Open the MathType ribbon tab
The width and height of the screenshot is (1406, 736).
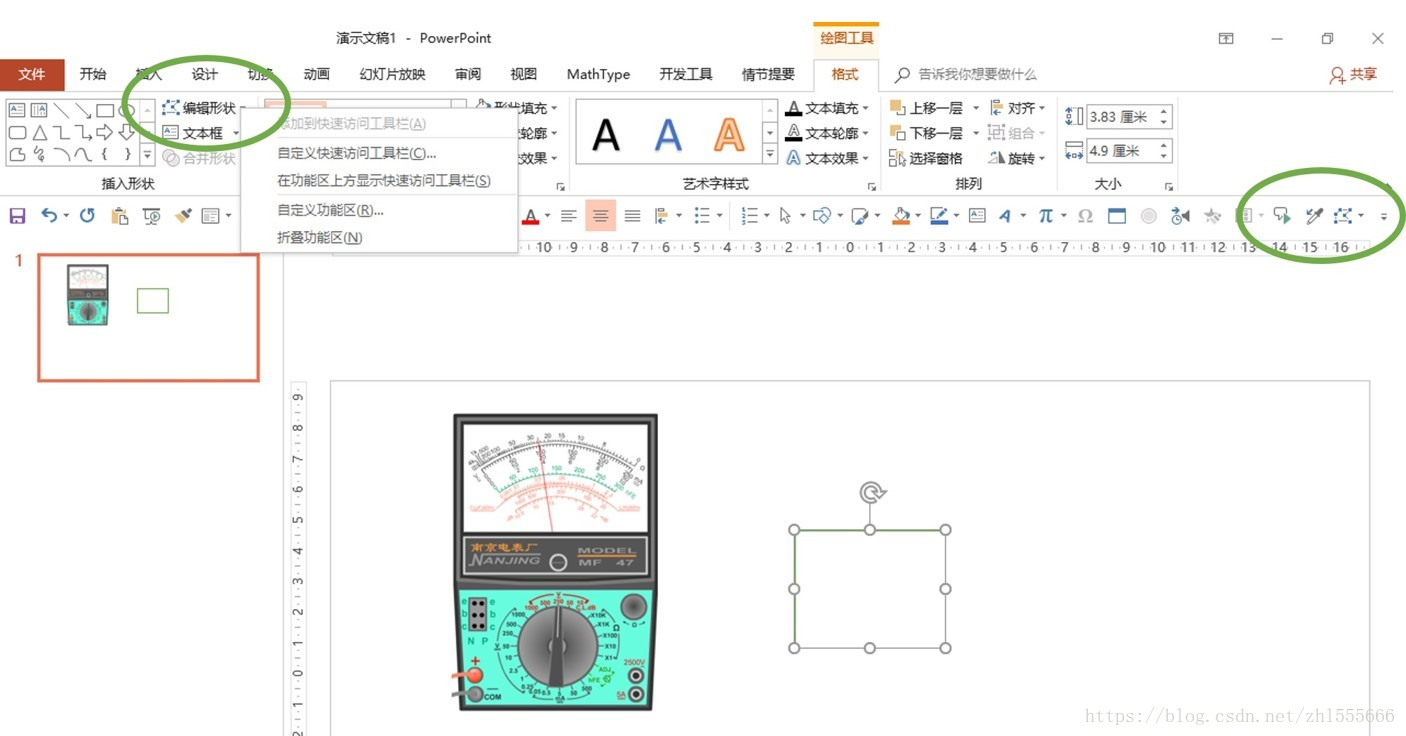(x=598, y=74)
